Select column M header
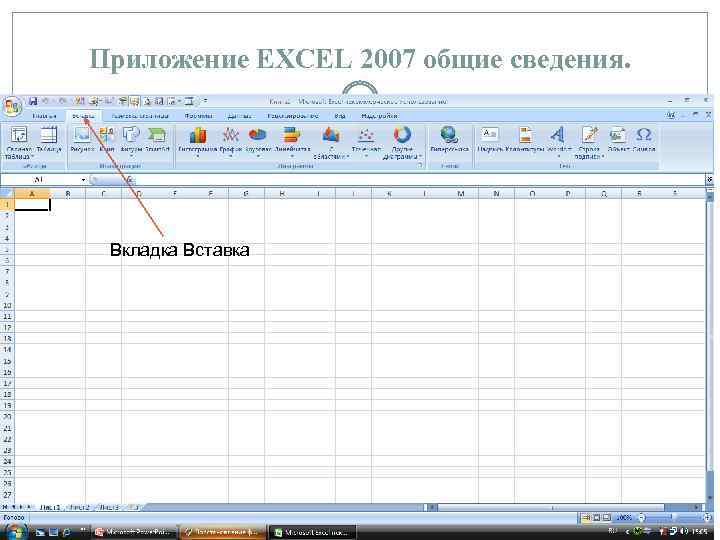This screenshot has height=540, width=720. click(460, 194)
